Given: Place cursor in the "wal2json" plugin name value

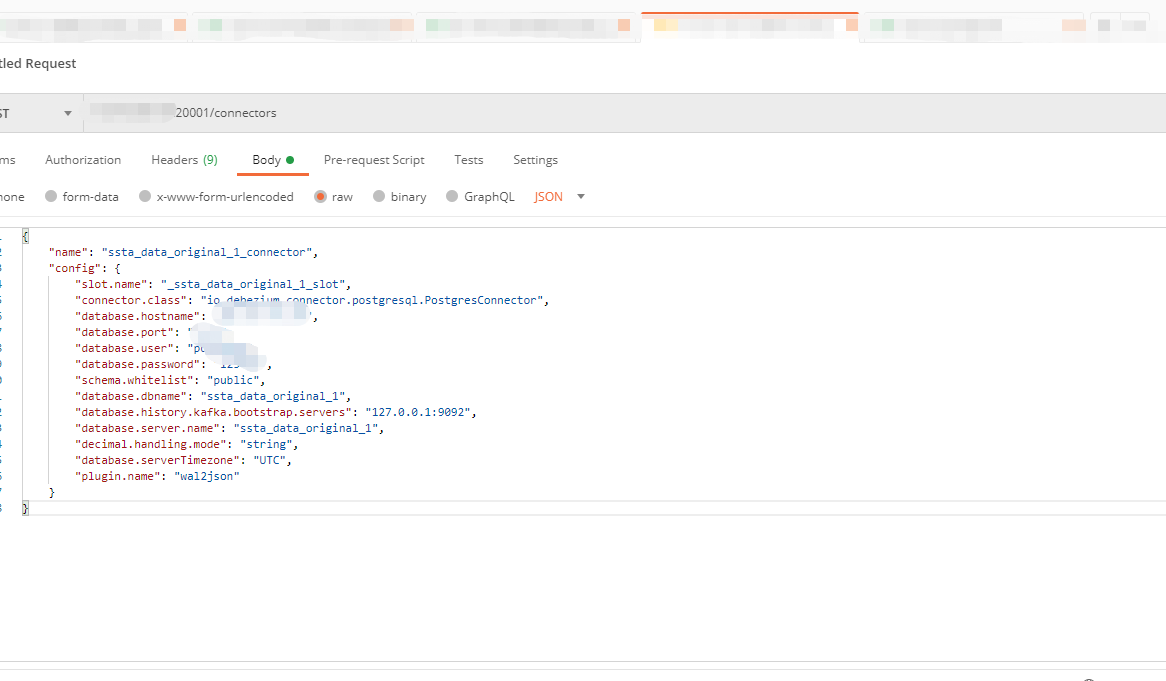Looking at the screenshot, I should click(x=207, y=476).
